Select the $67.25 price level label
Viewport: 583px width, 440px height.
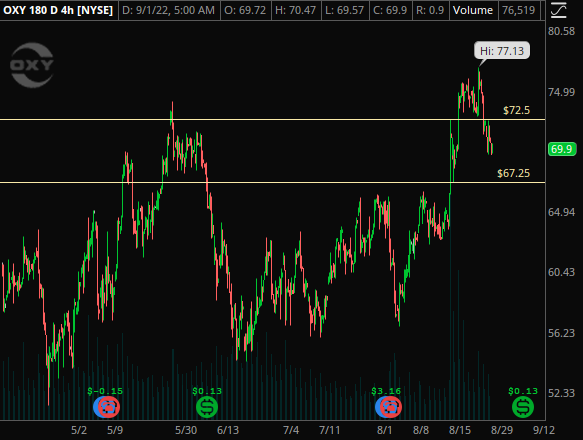(513, 173)
